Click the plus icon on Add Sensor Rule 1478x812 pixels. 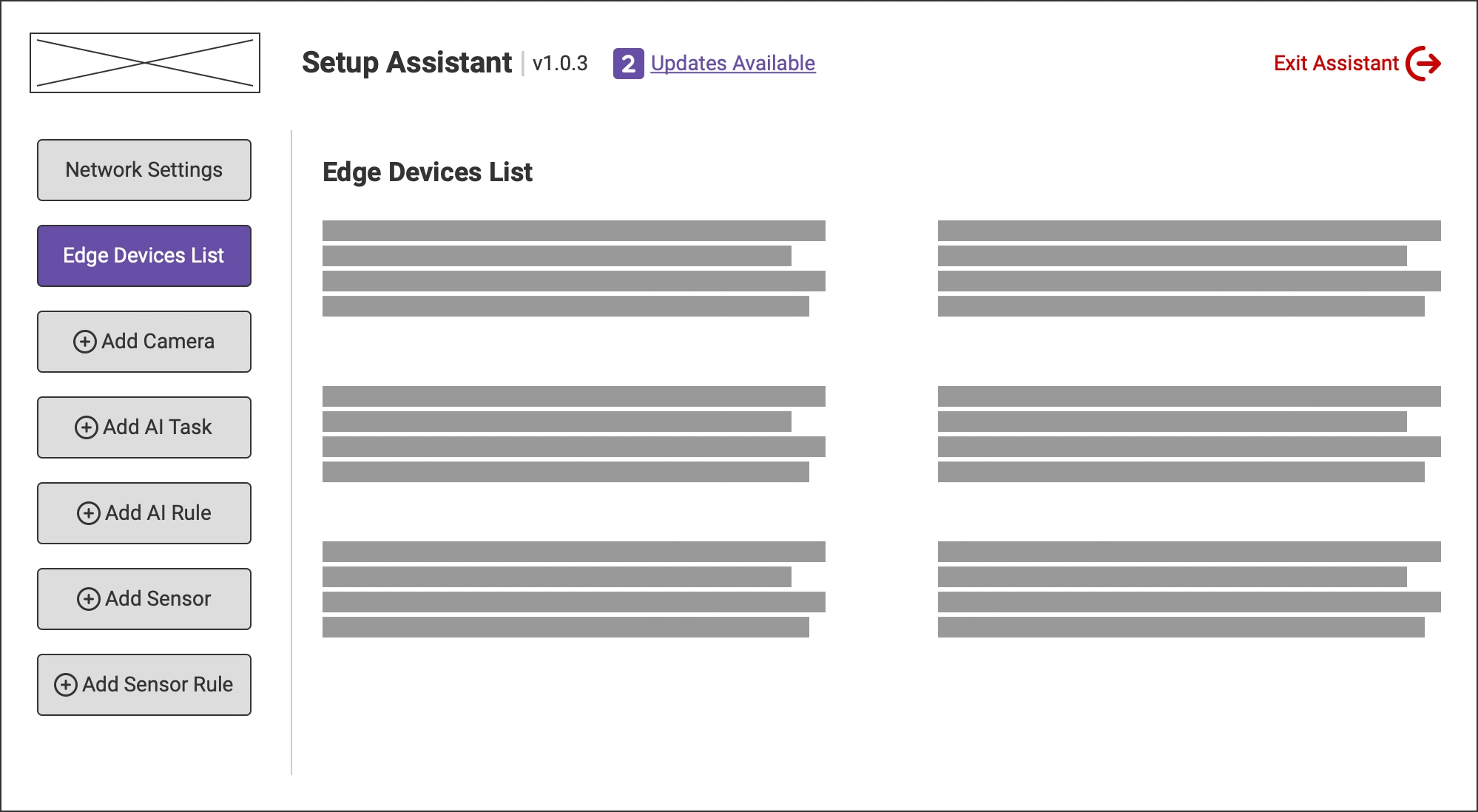(x=66, y=685)
